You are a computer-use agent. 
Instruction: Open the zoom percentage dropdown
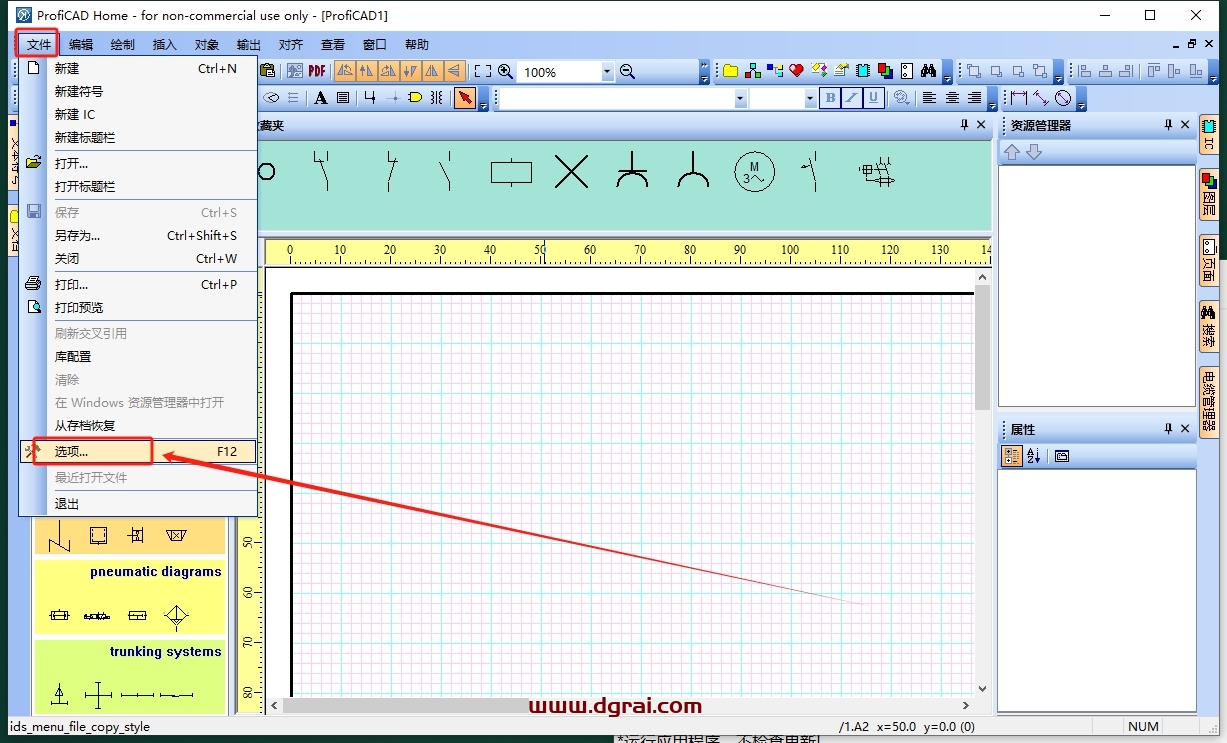(x=607, y=70)
